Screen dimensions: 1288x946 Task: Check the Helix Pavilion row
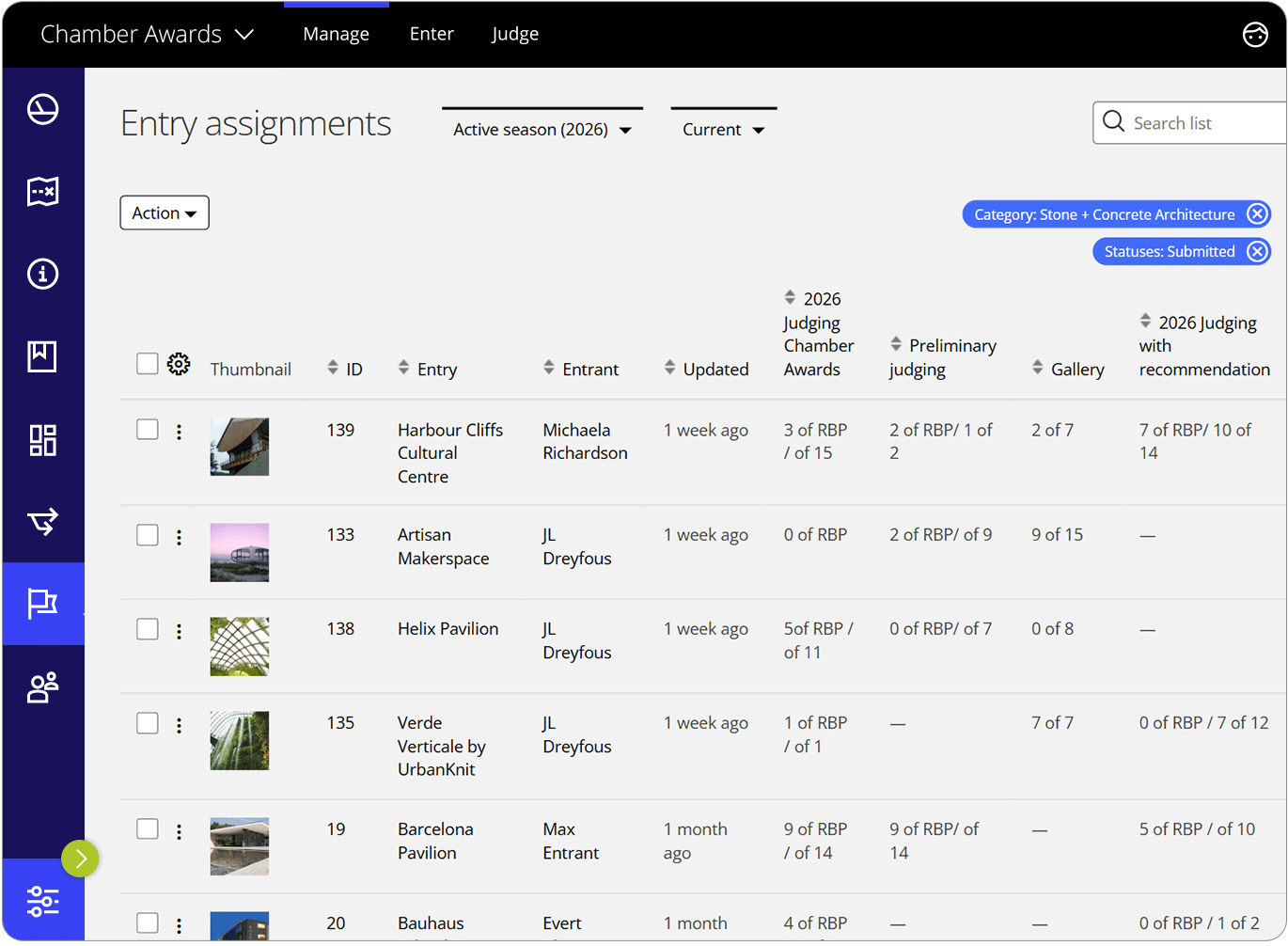point(147,628)
